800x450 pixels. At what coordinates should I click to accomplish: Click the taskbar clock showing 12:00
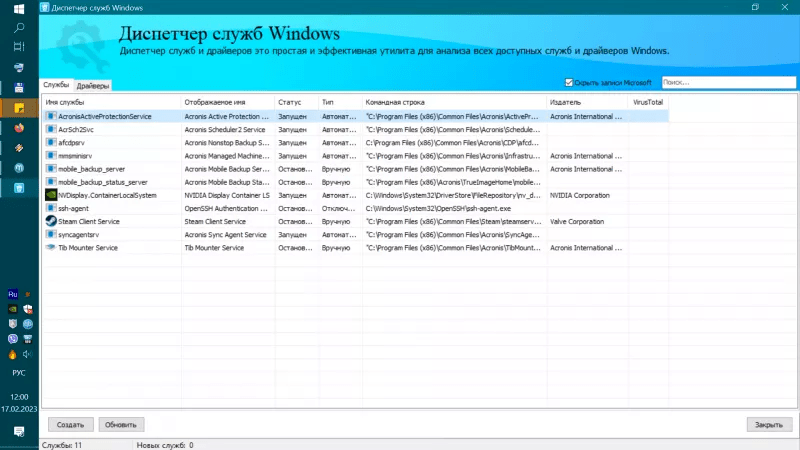19,396
